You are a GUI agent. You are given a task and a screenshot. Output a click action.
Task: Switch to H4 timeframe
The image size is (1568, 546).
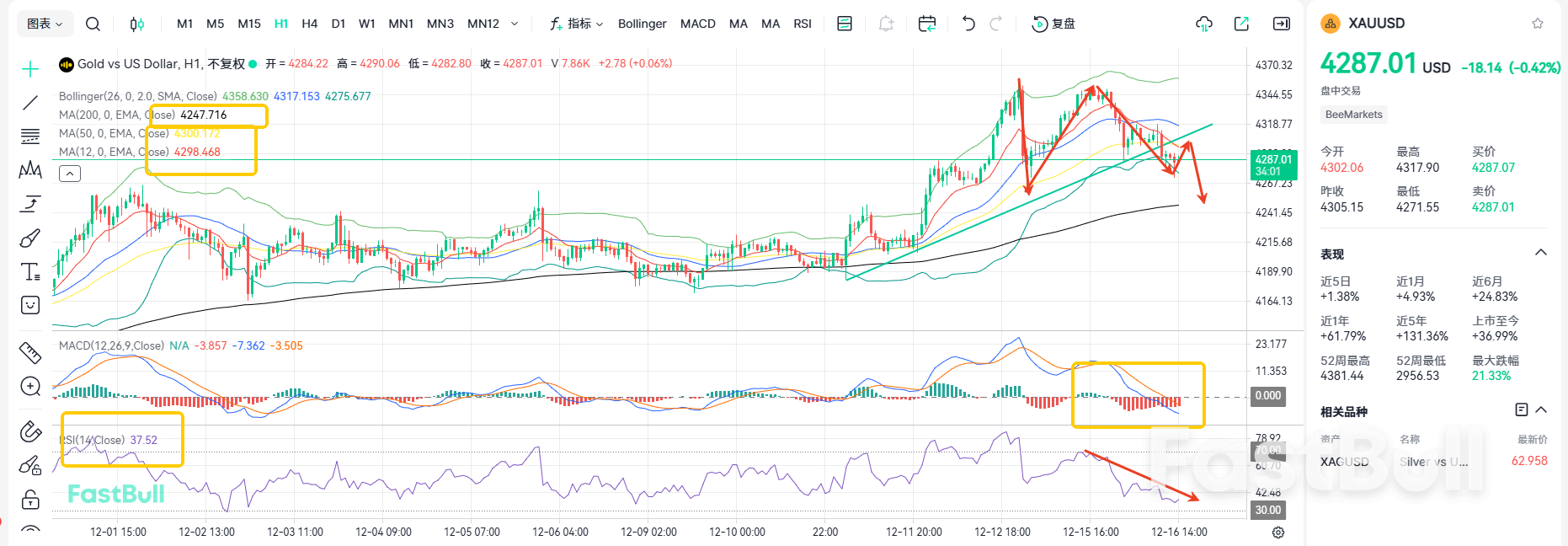tap(309, 24)
